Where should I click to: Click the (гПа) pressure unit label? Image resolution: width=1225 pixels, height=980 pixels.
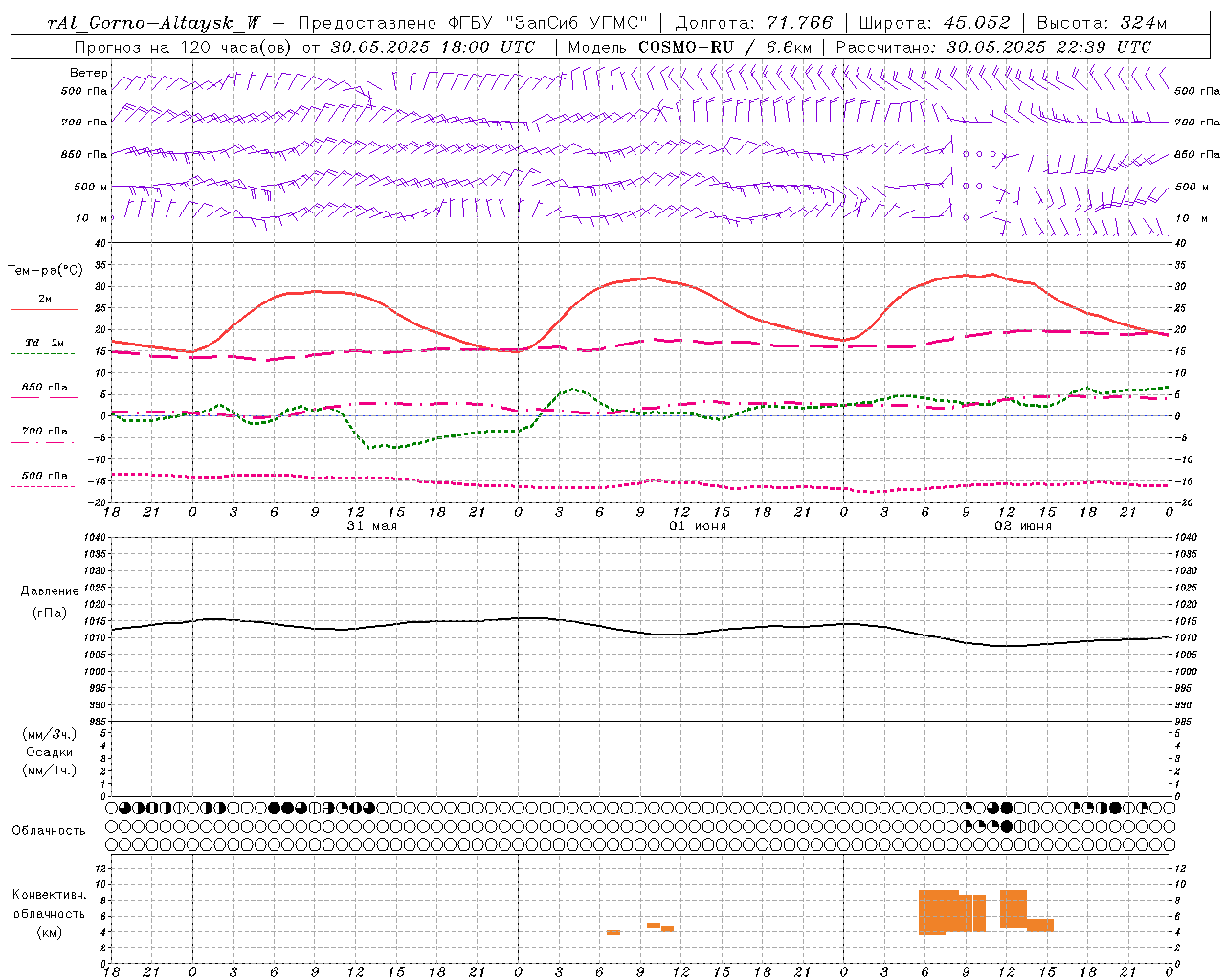pos(50,613)
